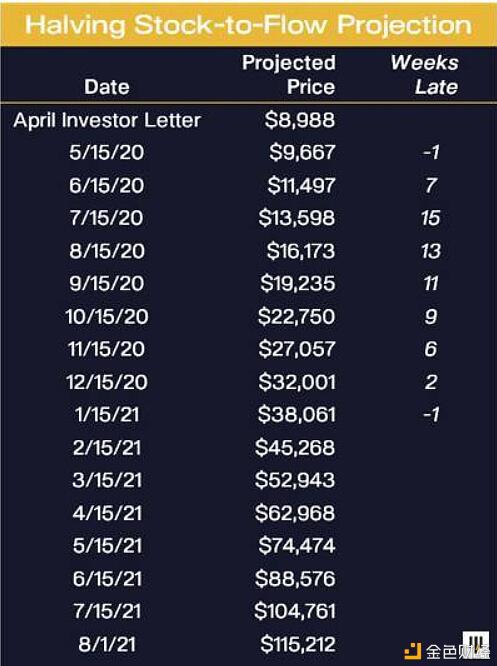Select the 10/15/20 date cell

(107, 317)
